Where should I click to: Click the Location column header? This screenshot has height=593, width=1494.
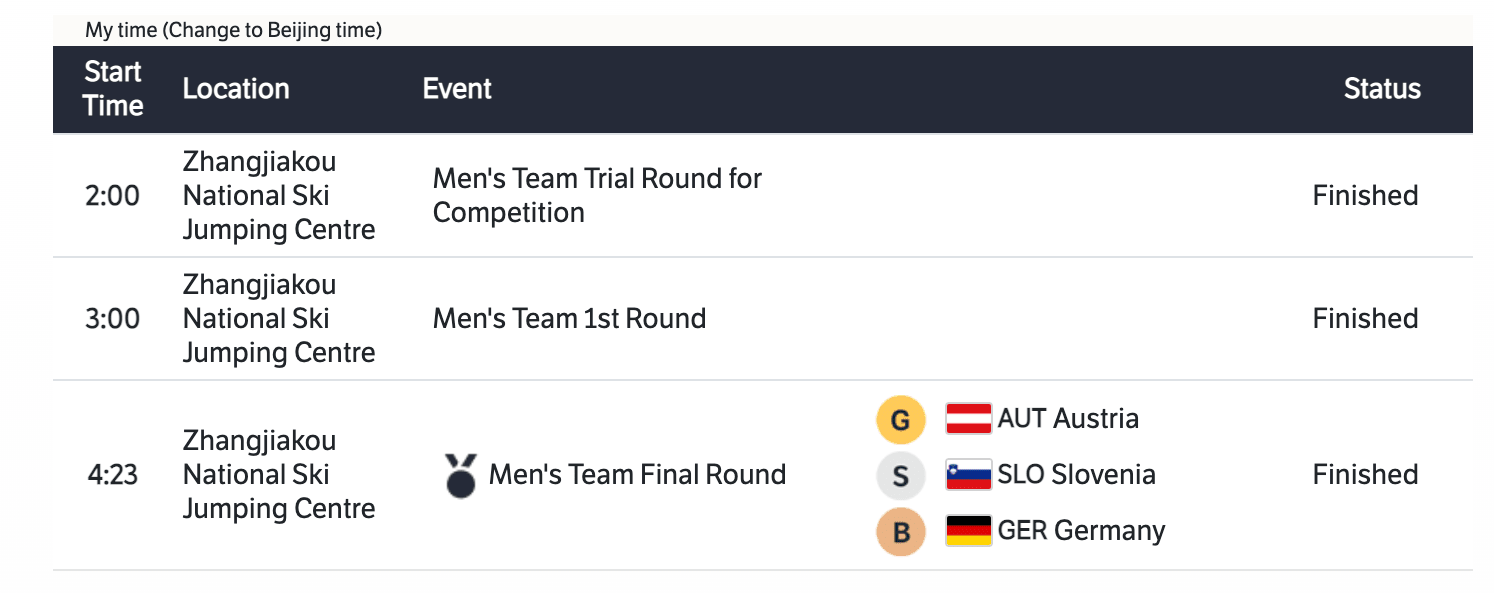point(236,89)
